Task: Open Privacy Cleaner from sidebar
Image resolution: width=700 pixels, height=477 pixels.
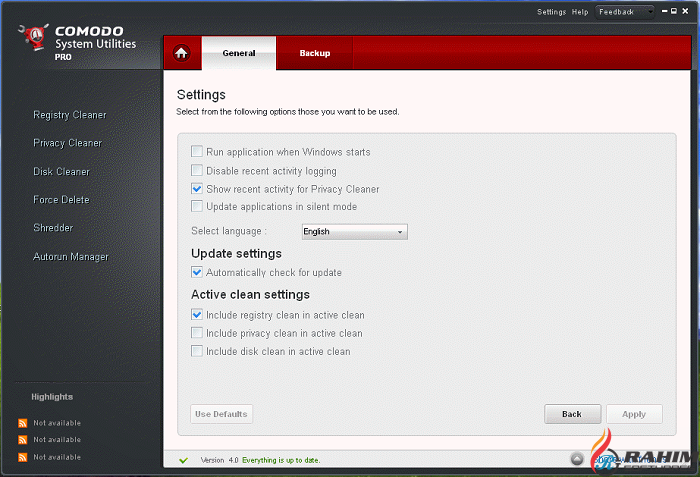Action: pos(67,143)
